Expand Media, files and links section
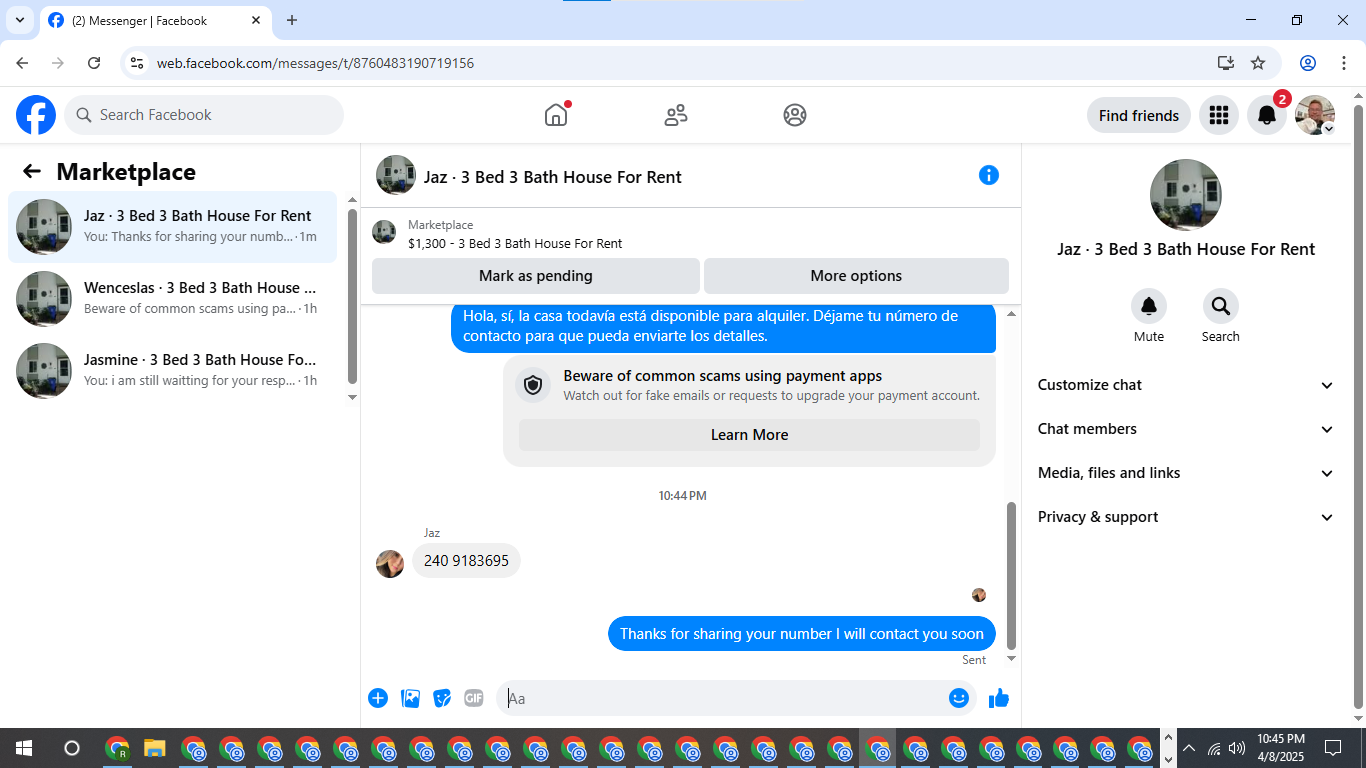This screenshot has width=1366, height=768. (1186, 473)
